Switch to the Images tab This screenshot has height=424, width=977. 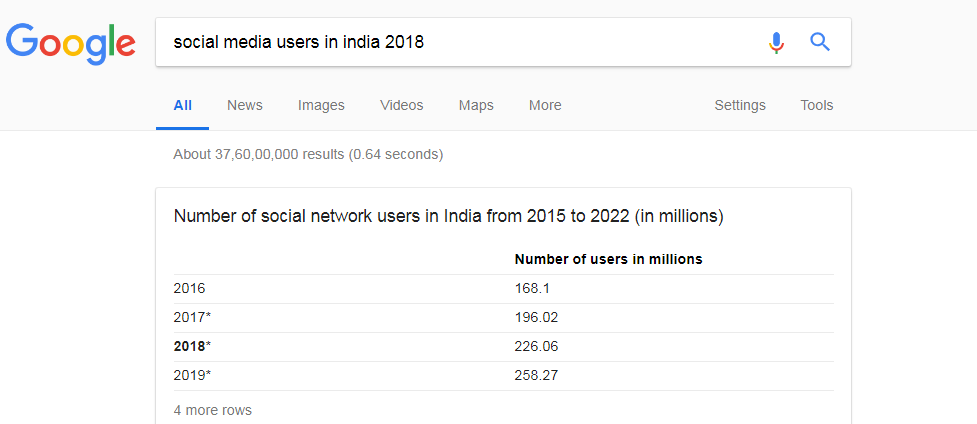pos(321,105)
